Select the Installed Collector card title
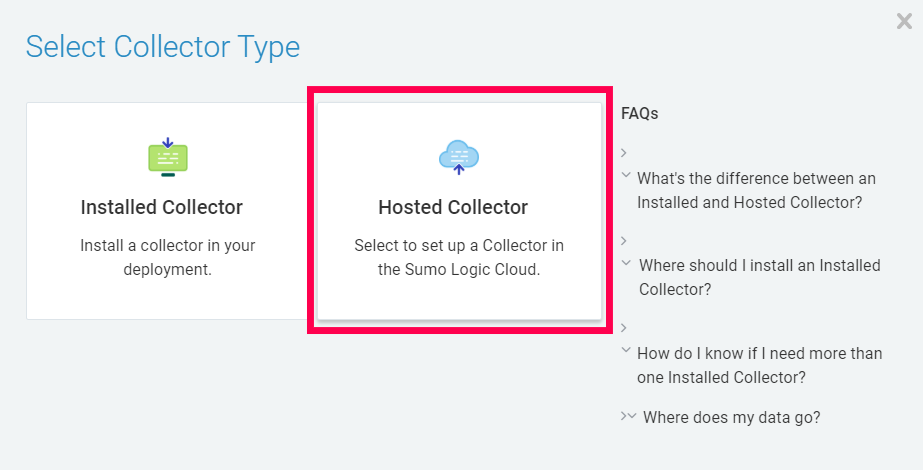Image resolution: width=923 pixels, height=470 pixels. pyautogui.click(x=161, y=207)
